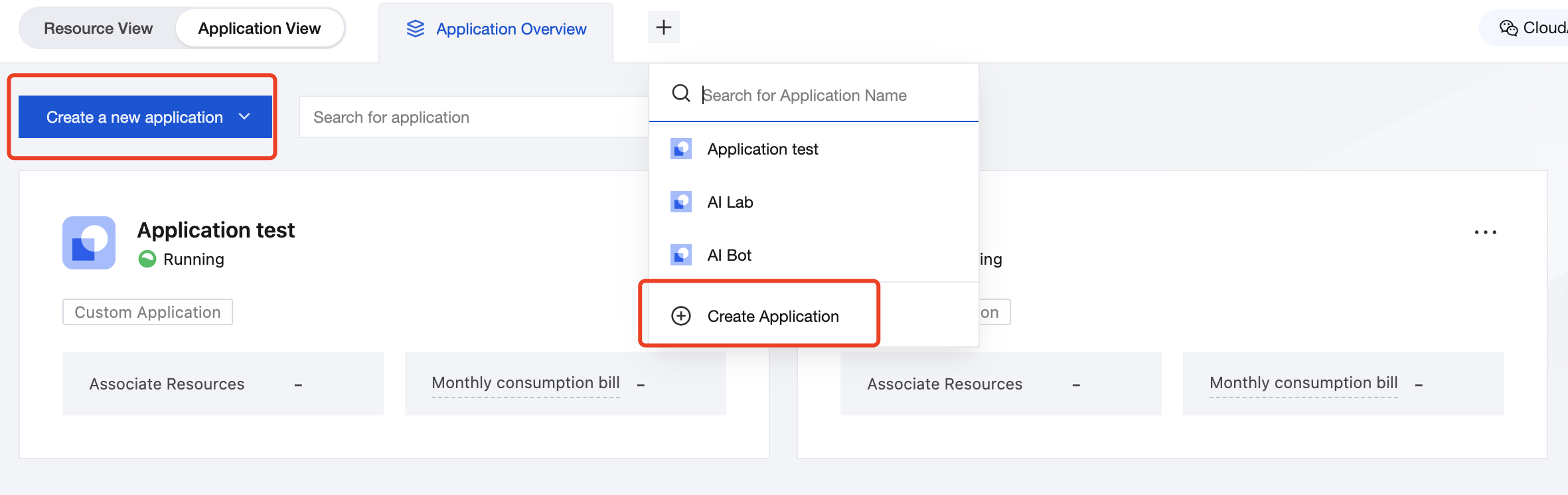Viewport: 1568px width, 495px height.
Task: Expand Create a new application chevron
Action: tap(244, 117)
